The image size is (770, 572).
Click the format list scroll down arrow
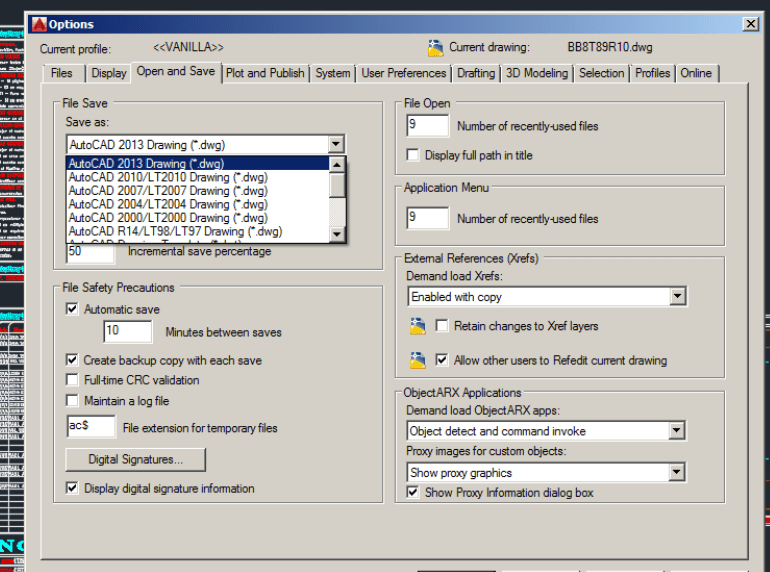pyautogui.click(x=337, y=234)
